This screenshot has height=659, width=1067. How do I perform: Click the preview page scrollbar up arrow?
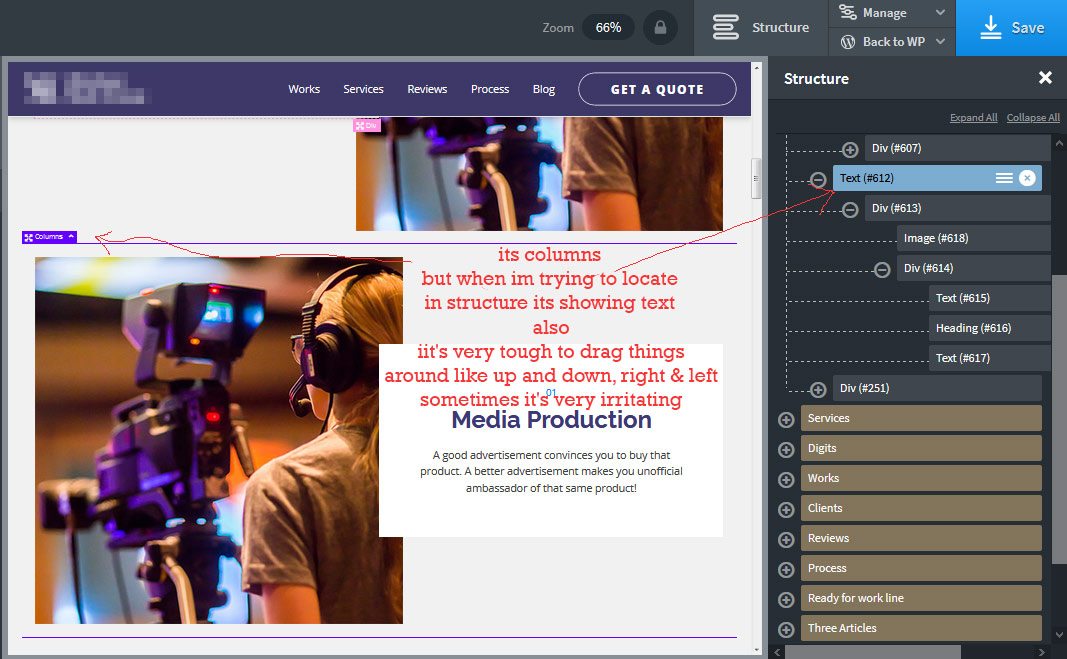(x=756, y=68)
